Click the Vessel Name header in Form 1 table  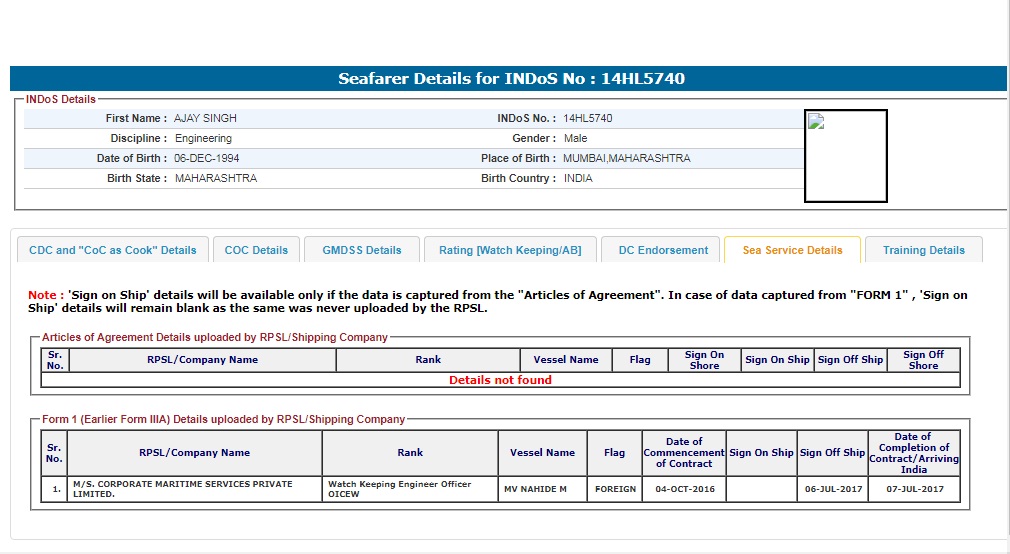pyautogui.click(x=542, y=453)
